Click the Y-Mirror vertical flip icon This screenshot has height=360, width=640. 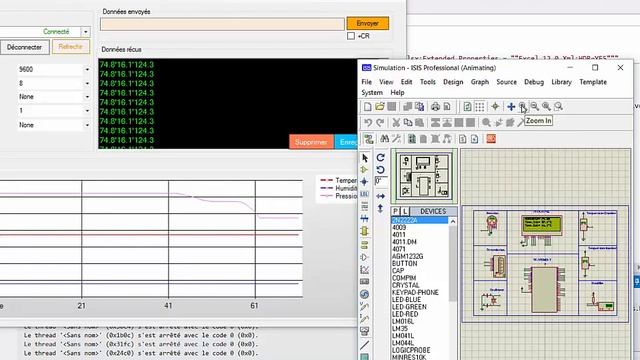[x=380, y=209]
